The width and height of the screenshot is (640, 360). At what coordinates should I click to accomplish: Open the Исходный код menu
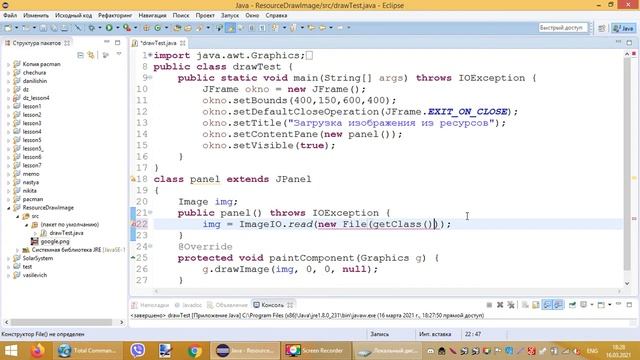pos(73,15)
